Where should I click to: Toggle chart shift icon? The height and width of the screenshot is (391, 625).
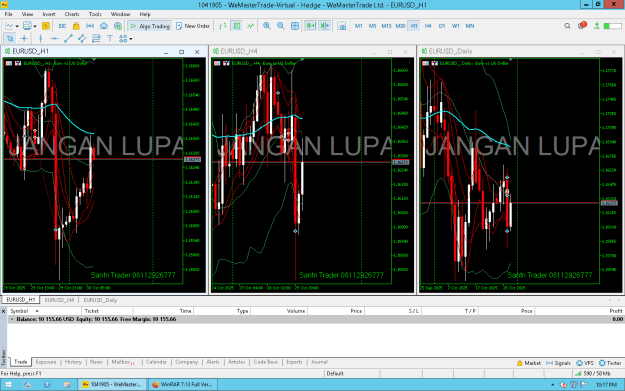coord(325,26)
